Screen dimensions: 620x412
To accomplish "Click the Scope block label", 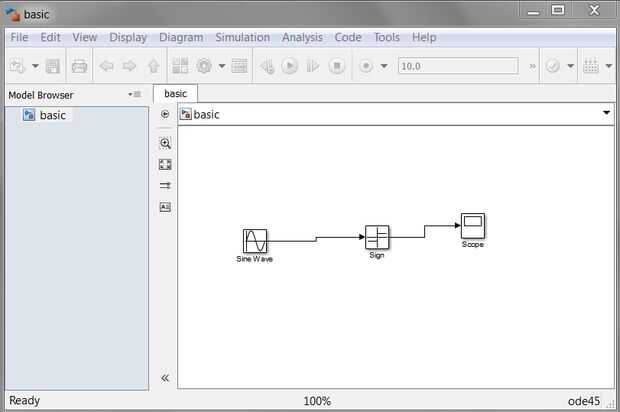I will (x=473, y=244).
